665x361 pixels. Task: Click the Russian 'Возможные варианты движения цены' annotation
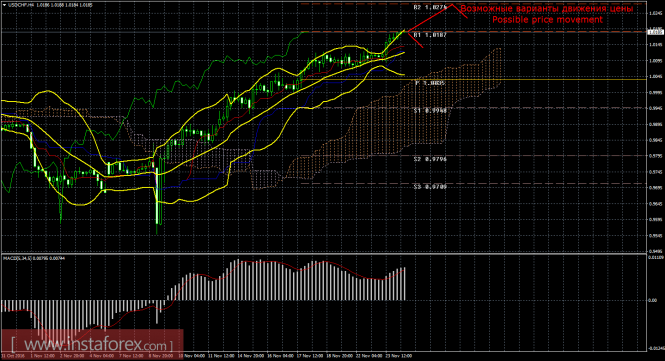(x=547, y=8)
